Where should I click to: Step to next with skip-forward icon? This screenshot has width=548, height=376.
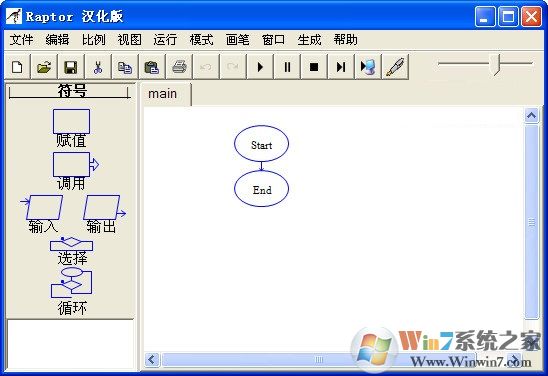341,66
